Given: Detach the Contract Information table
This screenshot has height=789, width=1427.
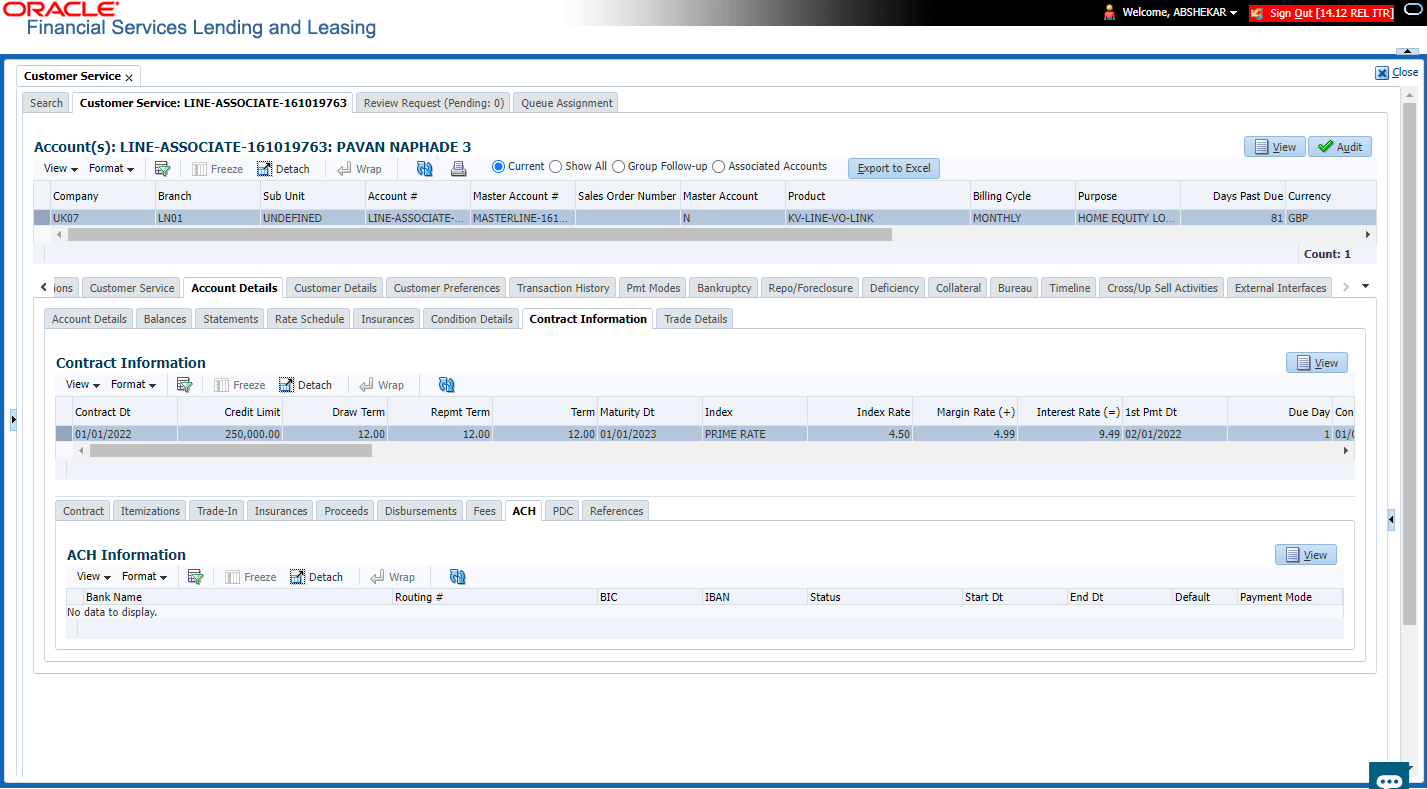Looking at the screenshot, I should point(306,385).
